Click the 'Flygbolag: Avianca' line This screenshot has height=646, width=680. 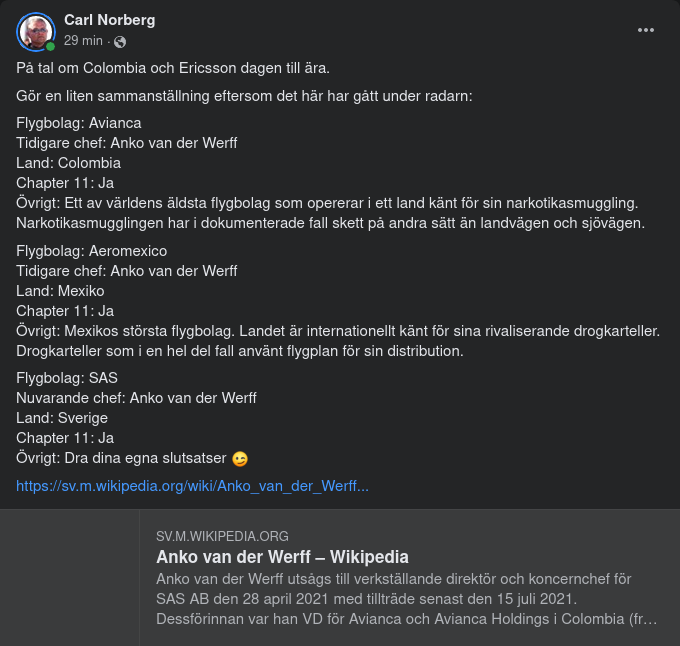coord(79,123)
